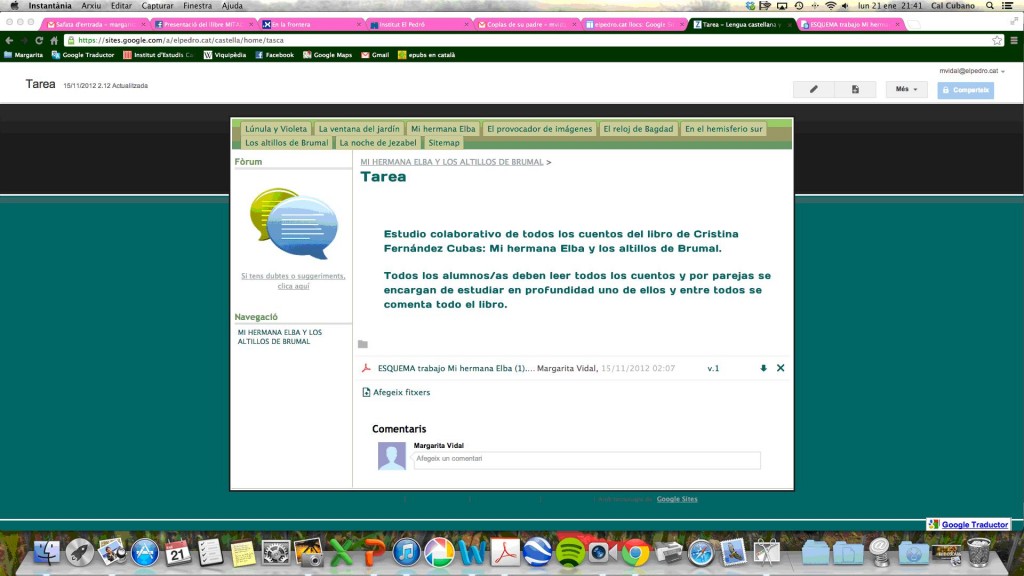Collapse the attachments folder section
The width and height of the screenshot is (1024, 576).
(363, 344)
